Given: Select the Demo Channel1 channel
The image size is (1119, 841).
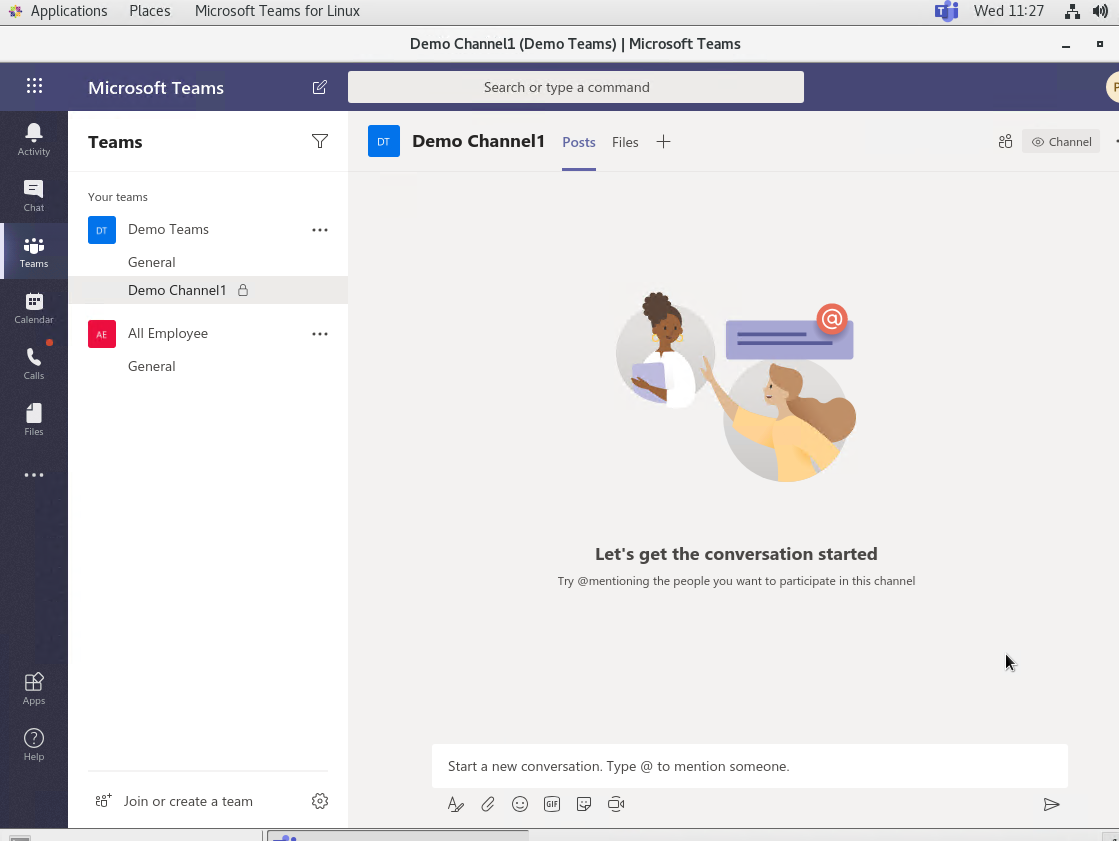Looking at the screenshot, I should (208, 290).
